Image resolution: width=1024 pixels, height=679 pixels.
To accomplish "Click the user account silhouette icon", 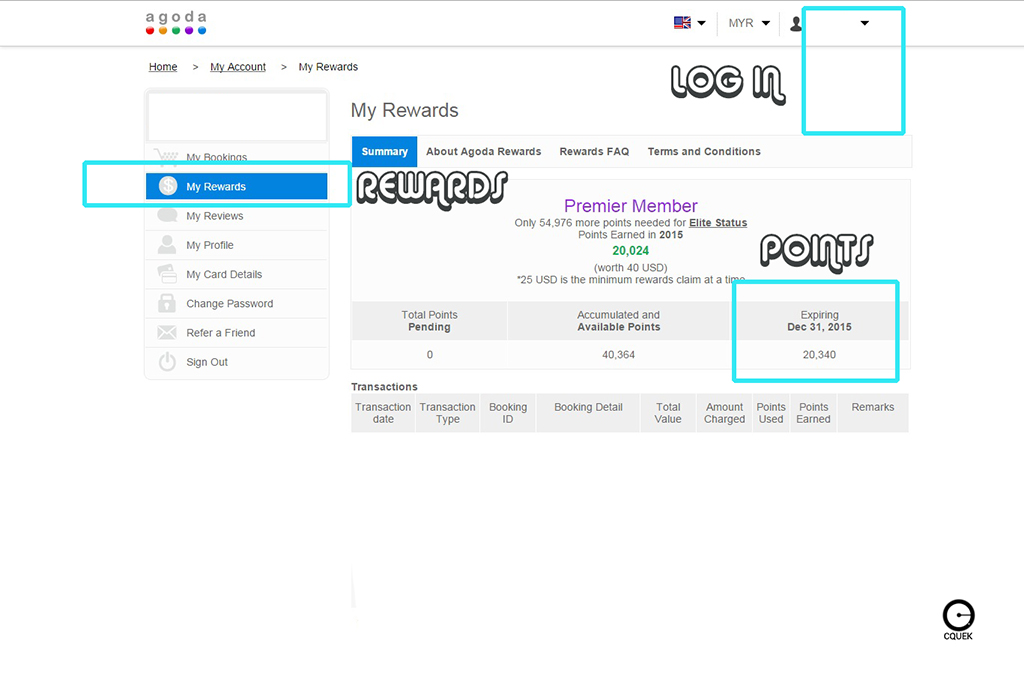I will pos(796,24).
